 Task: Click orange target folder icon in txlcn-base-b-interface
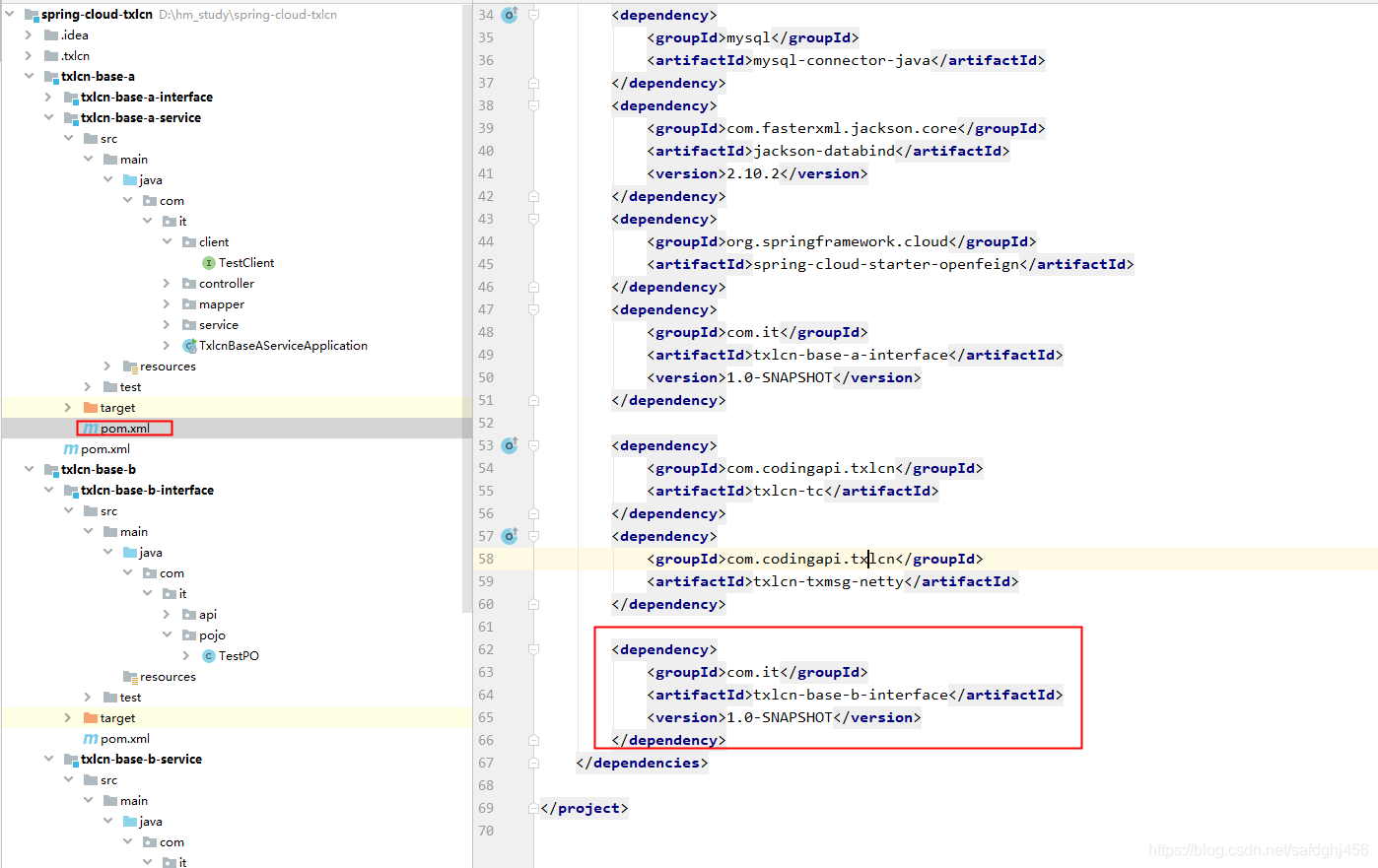pos(91,718)
